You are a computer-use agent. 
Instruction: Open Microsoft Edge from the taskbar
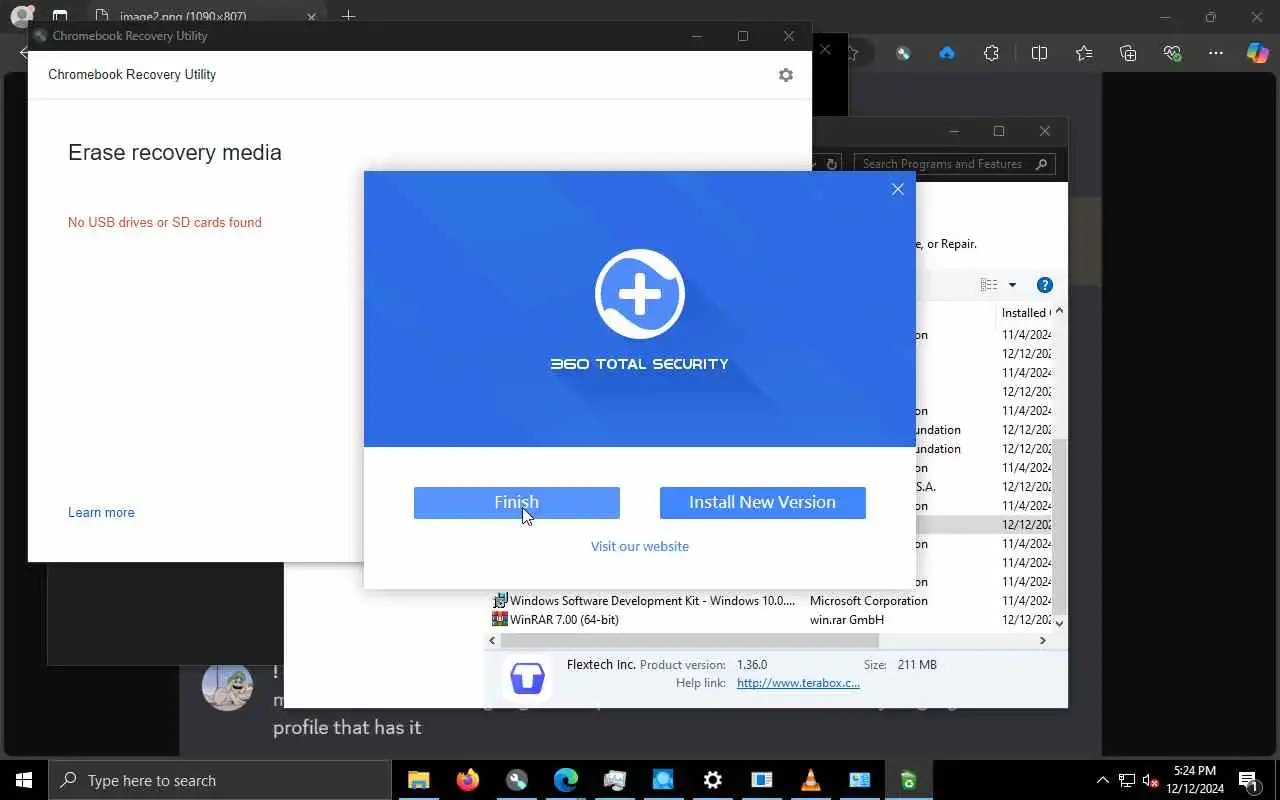click(566, 780)
